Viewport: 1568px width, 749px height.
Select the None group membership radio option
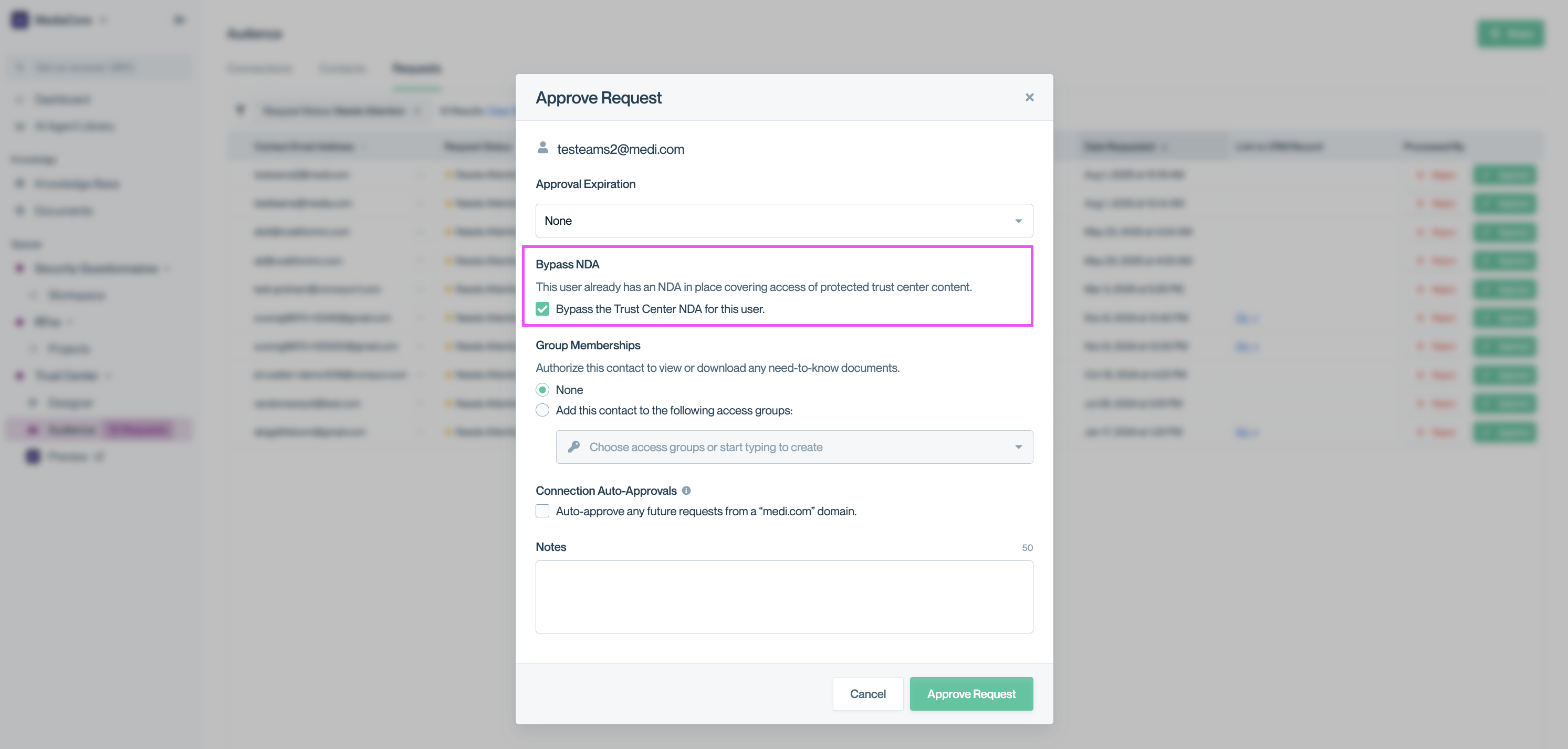pyautogui.click(x=542, y=390)
